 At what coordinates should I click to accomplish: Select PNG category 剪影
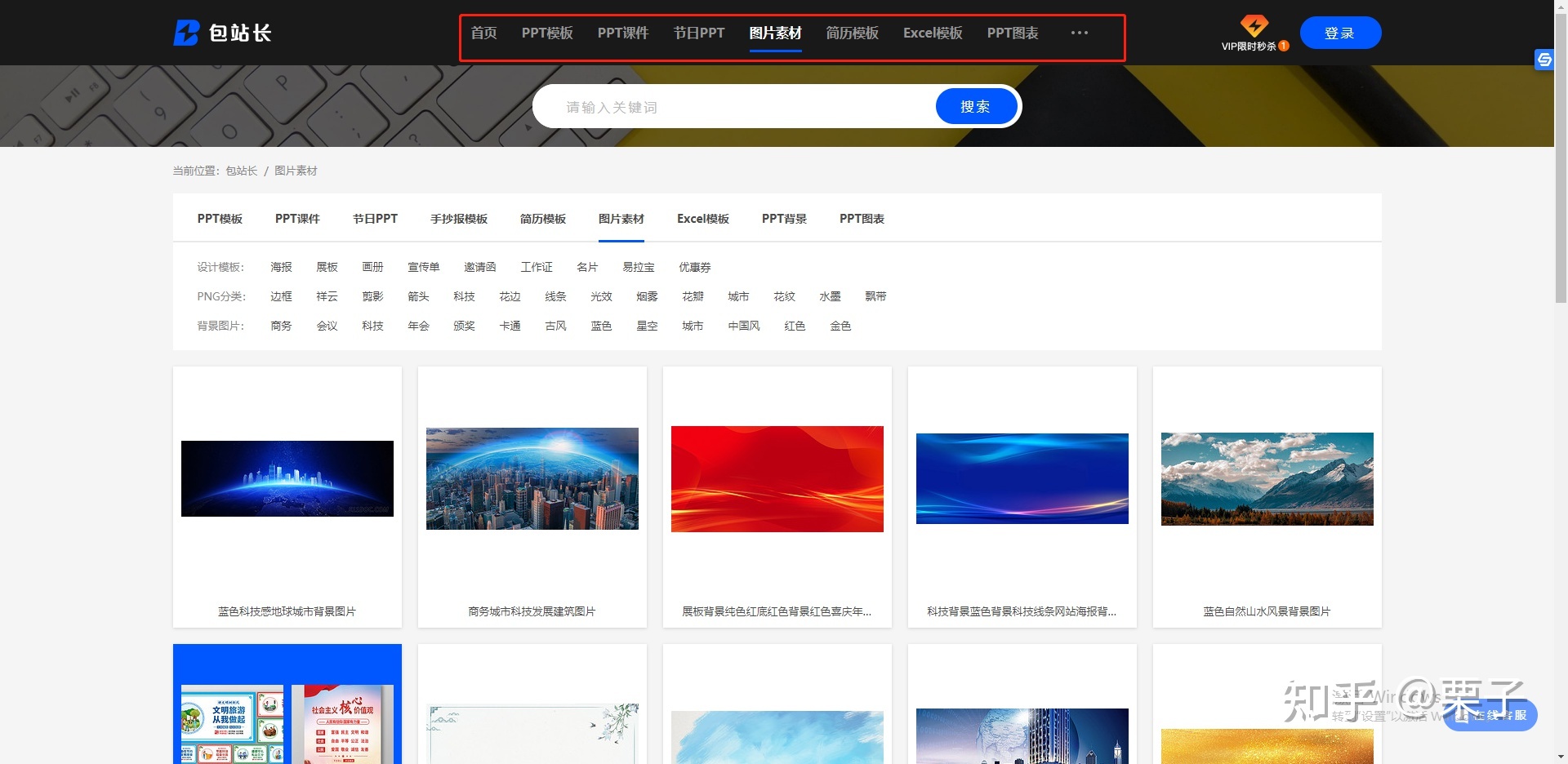pos(372,296)
